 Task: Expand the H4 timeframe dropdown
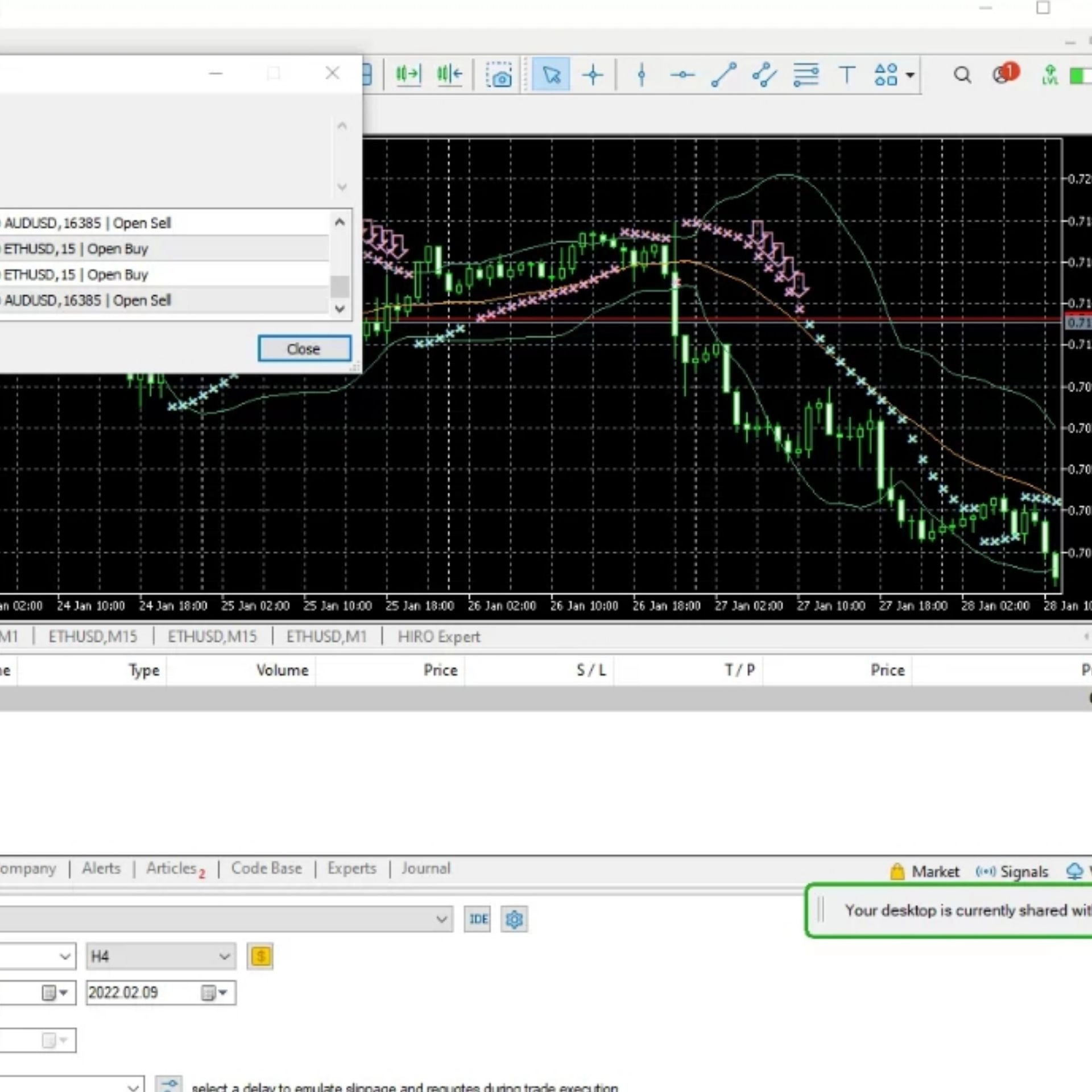coord(224,957)
